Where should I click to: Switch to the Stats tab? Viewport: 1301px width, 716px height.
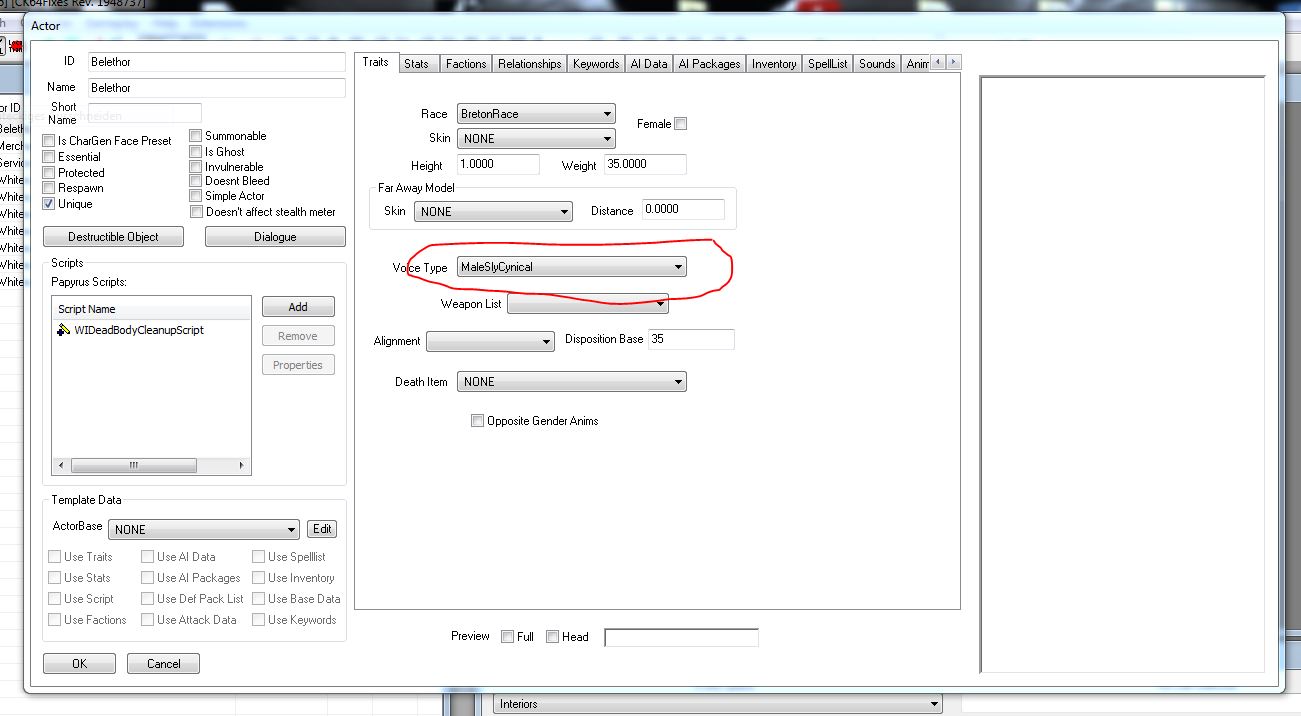416,64
